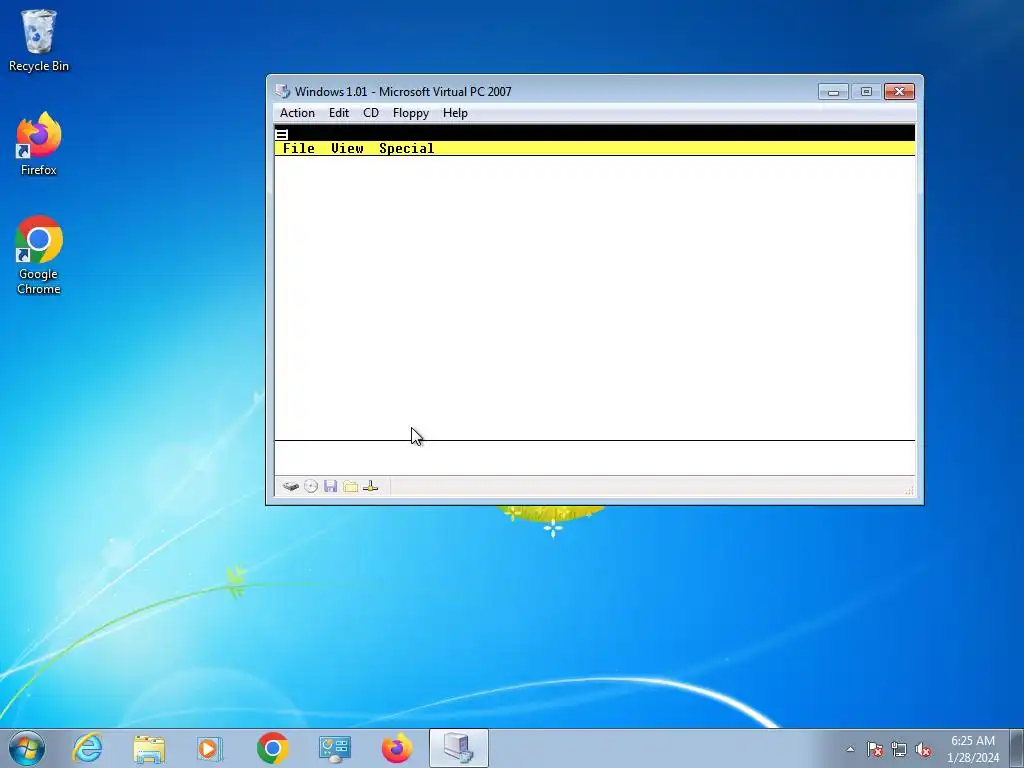The width and height of the screenshot is (1024, 768).
Task: Open the Action Center flag icon
Action: point(874,749)
